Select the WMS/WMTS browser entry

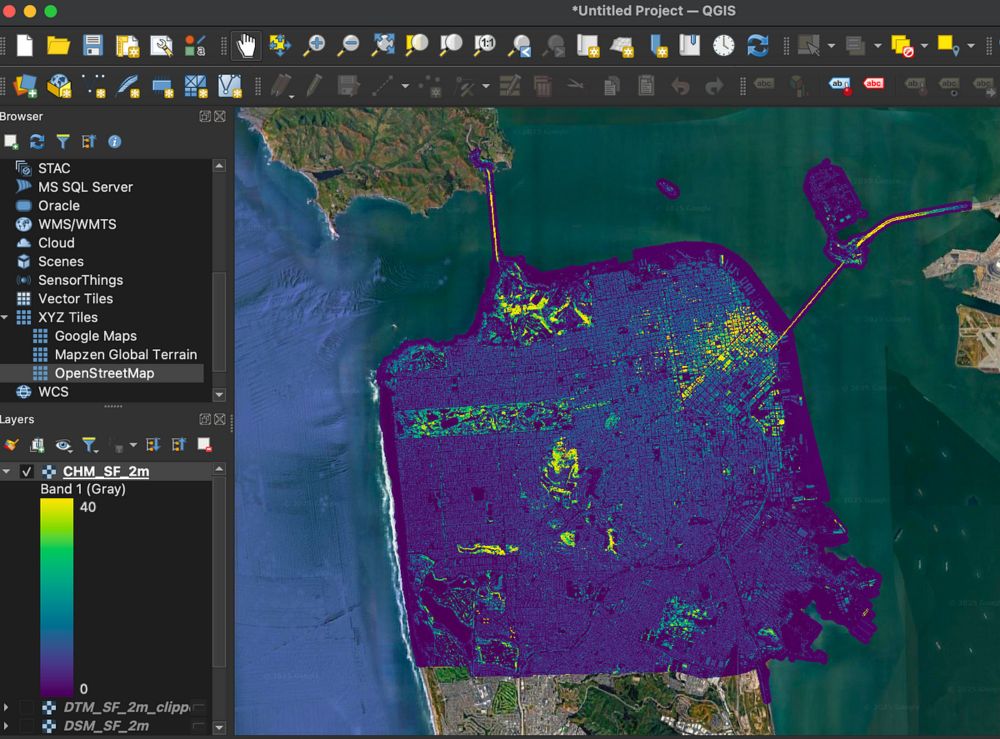77,224
